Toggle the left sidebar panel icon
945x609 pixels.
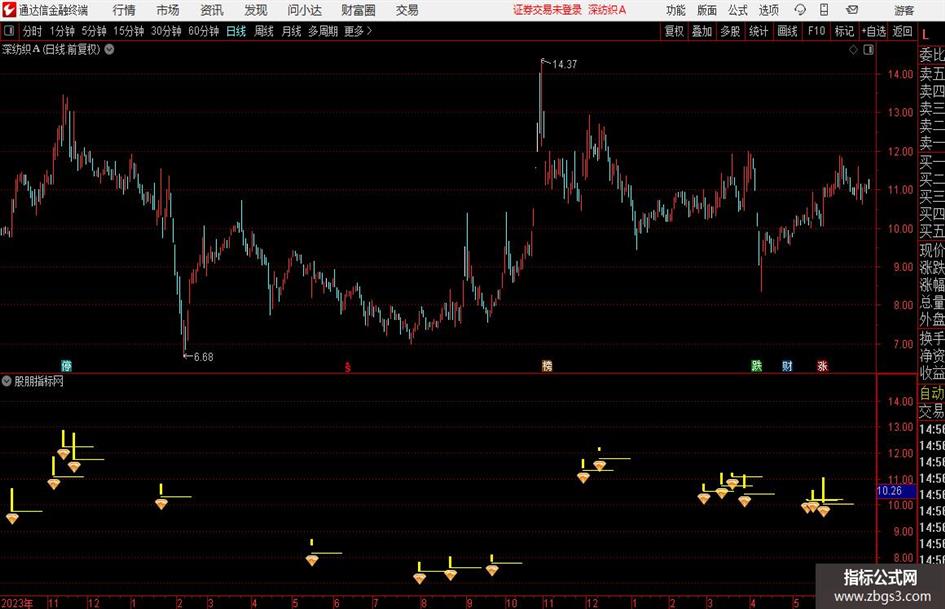coord(9,31)
